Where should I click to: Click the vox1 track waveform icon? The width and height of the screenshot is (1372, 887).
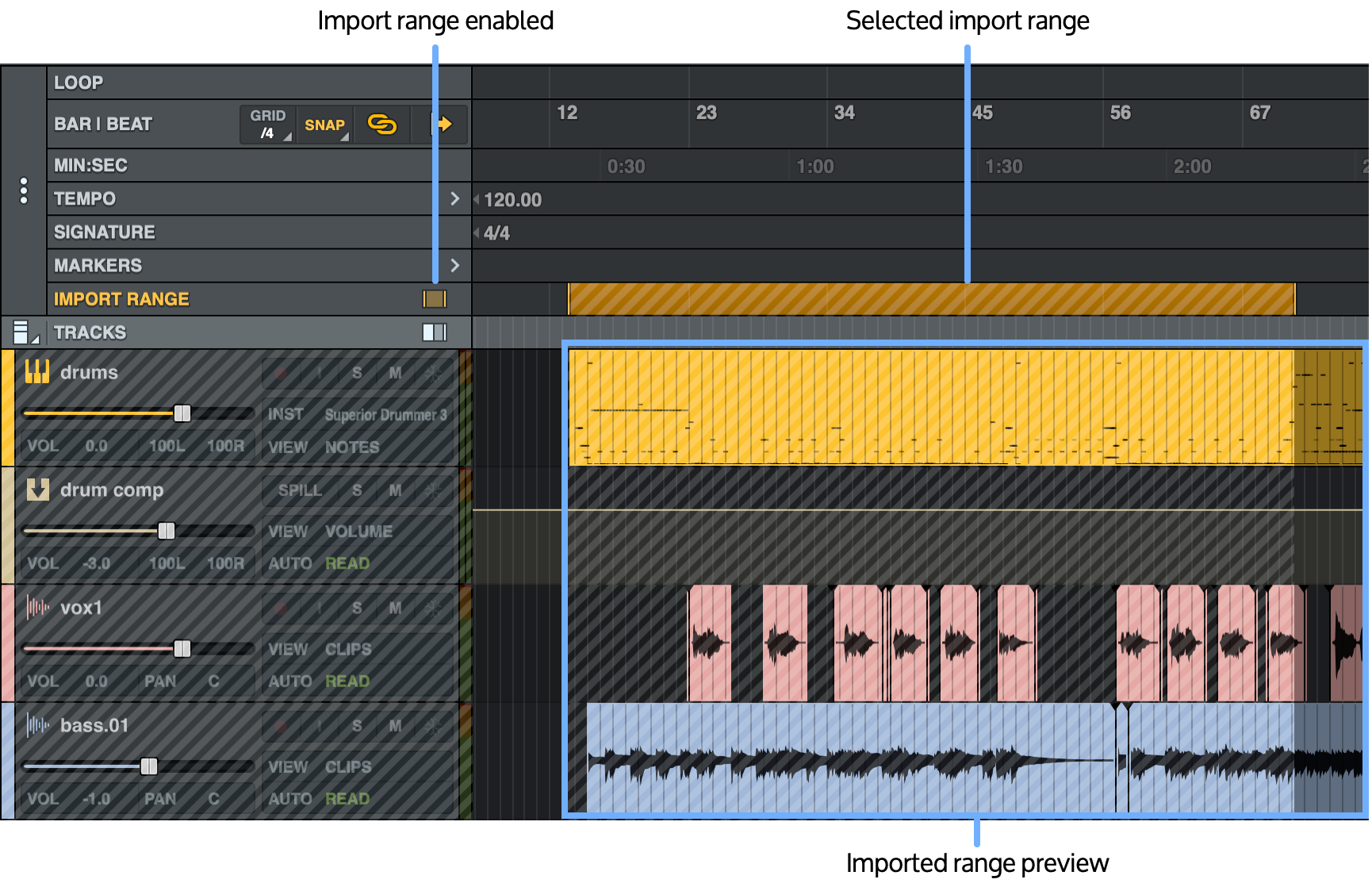(x=37, y=608)
